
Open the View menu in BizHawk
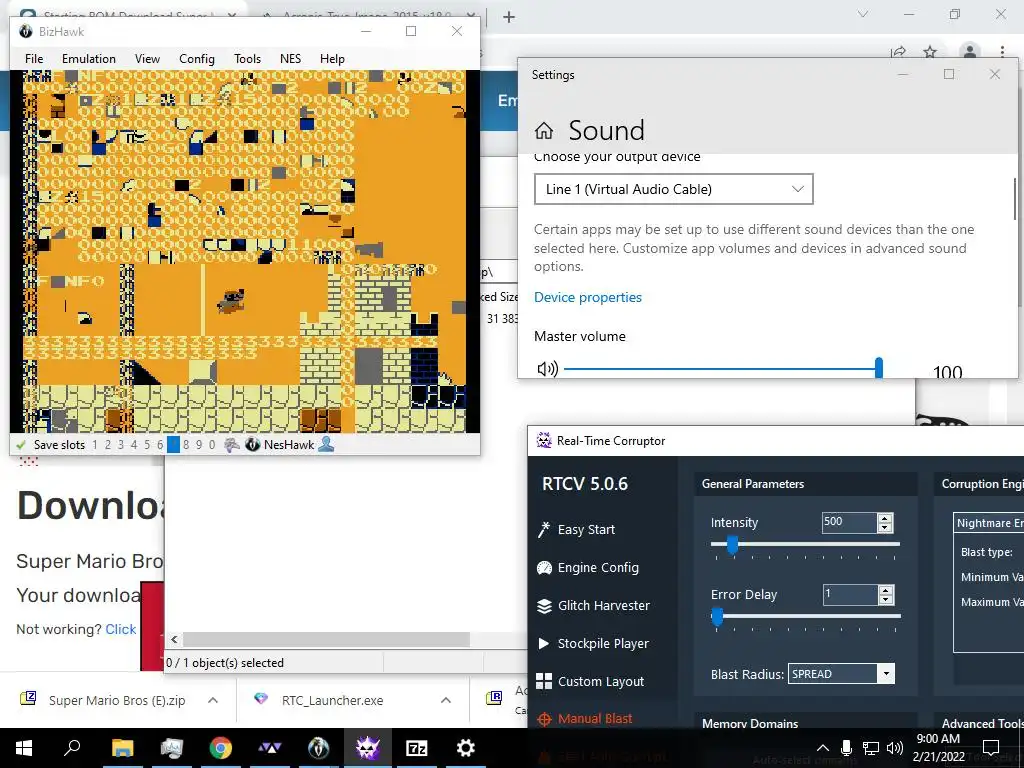coord(148,59)
